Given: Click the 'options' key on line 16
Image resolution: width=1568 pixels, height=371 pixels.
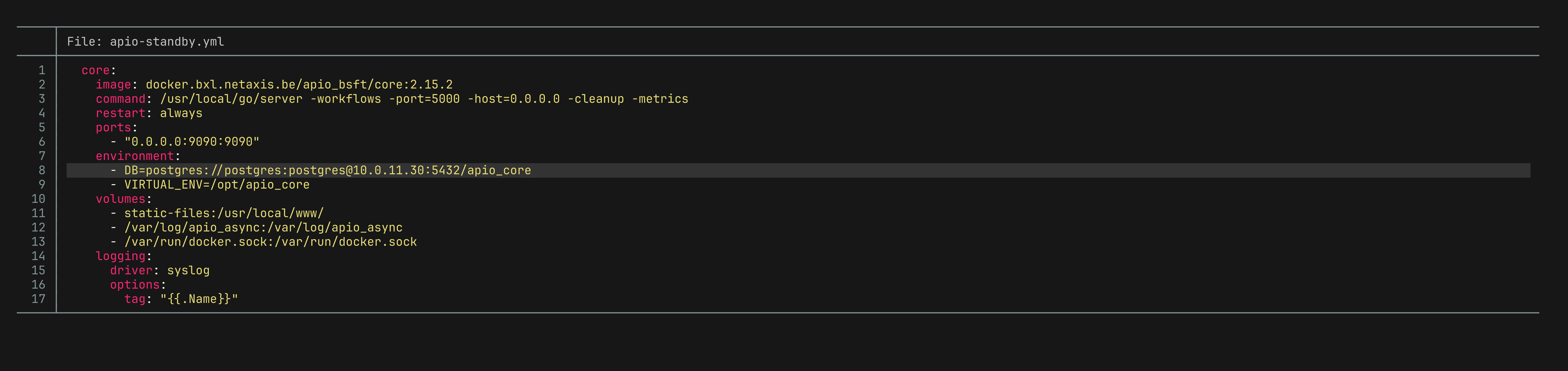Looking at the screenshot, I should click(x=135, y=284).
